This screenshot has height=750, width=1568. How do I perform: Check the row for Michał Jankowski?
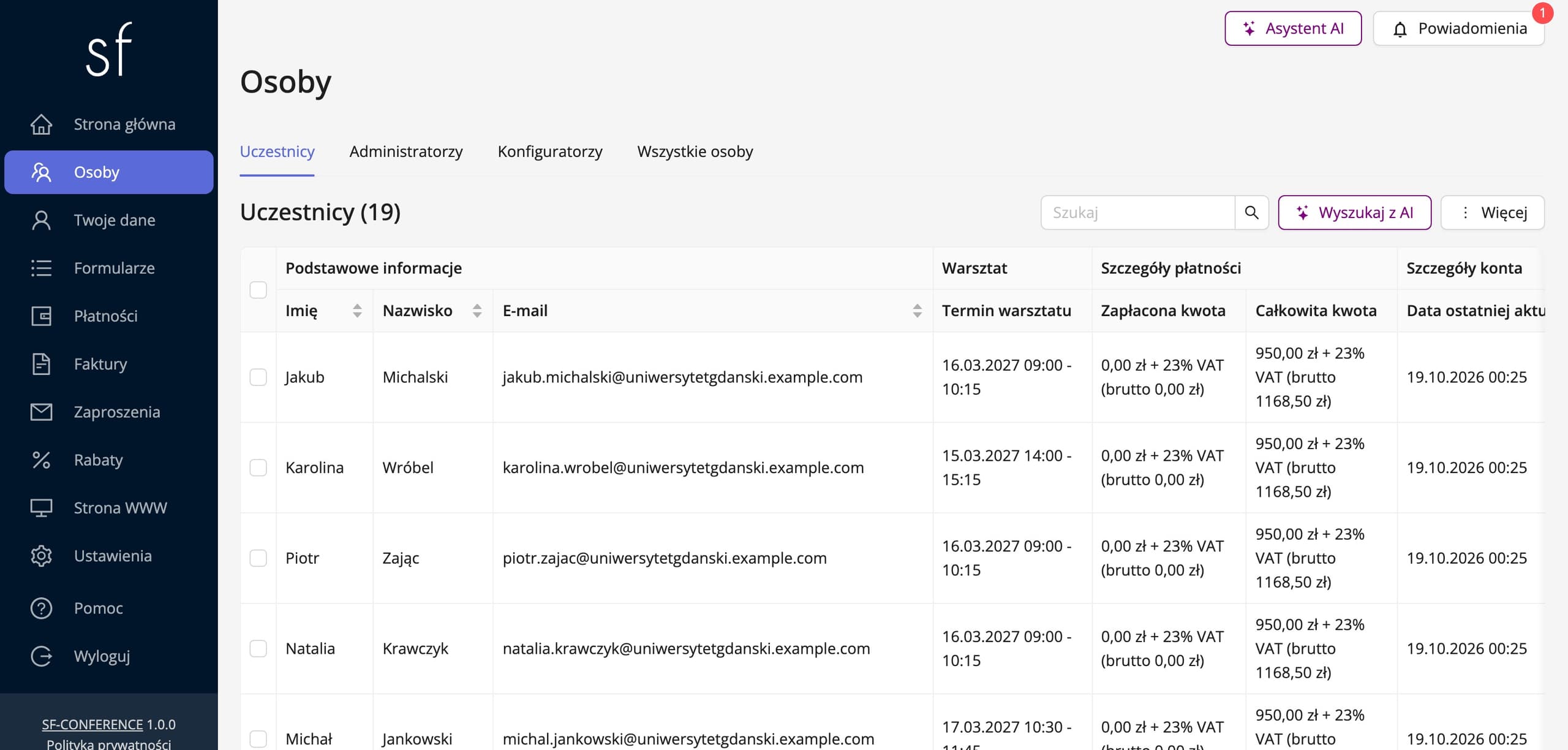point(258,739)
